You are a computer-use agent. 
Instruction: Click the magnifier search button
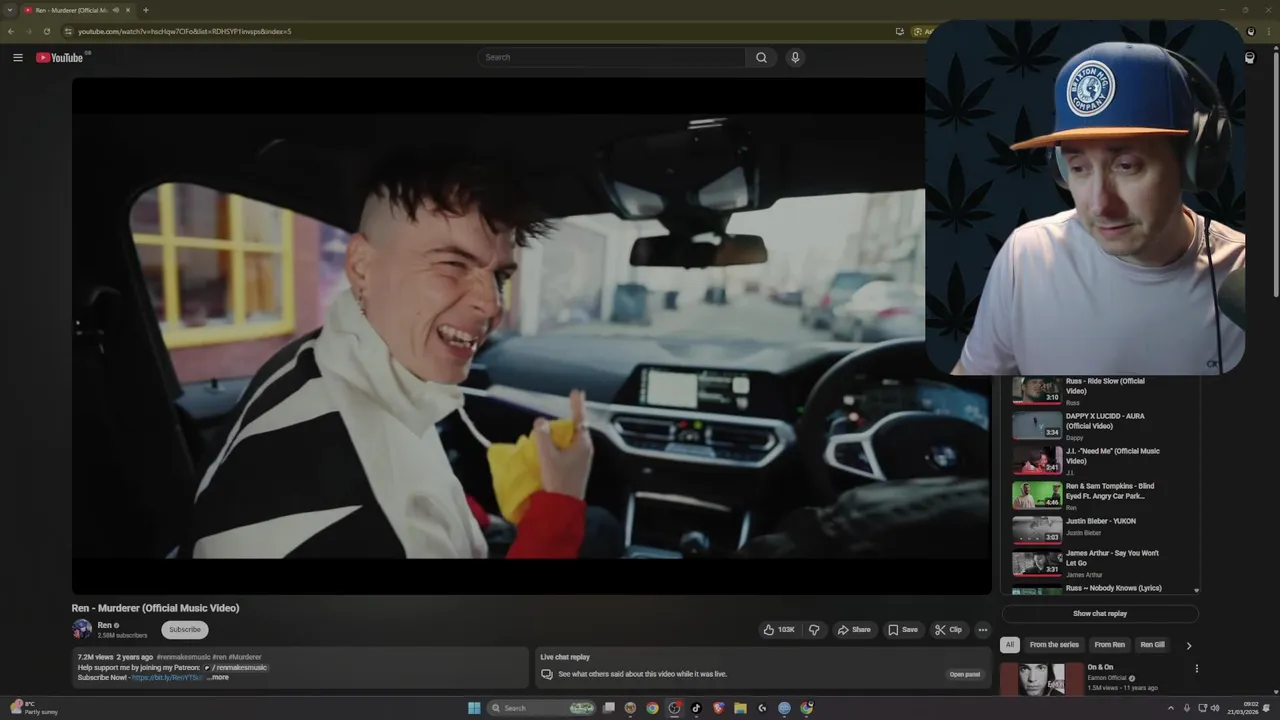(761, 57)
